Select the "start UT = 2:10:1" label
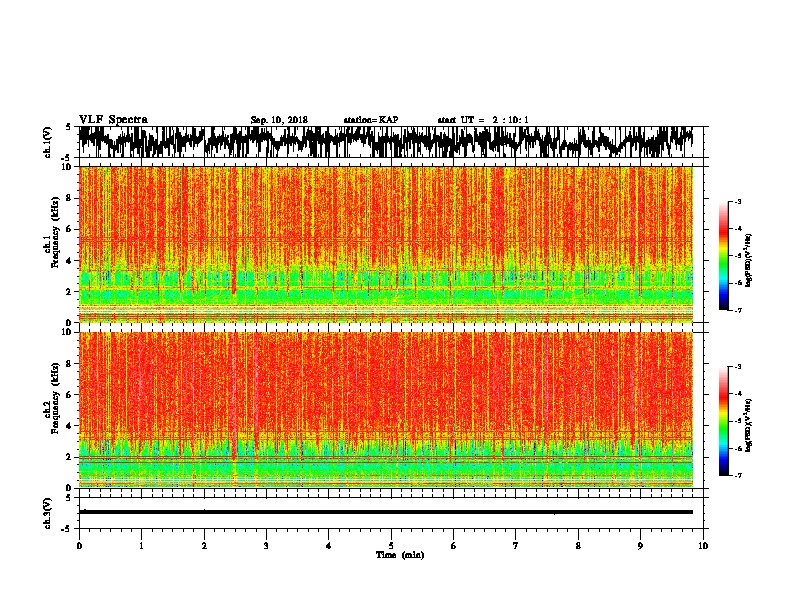This screenshot has width=792, height=612. pyautogui.click(x=483, y=120)
